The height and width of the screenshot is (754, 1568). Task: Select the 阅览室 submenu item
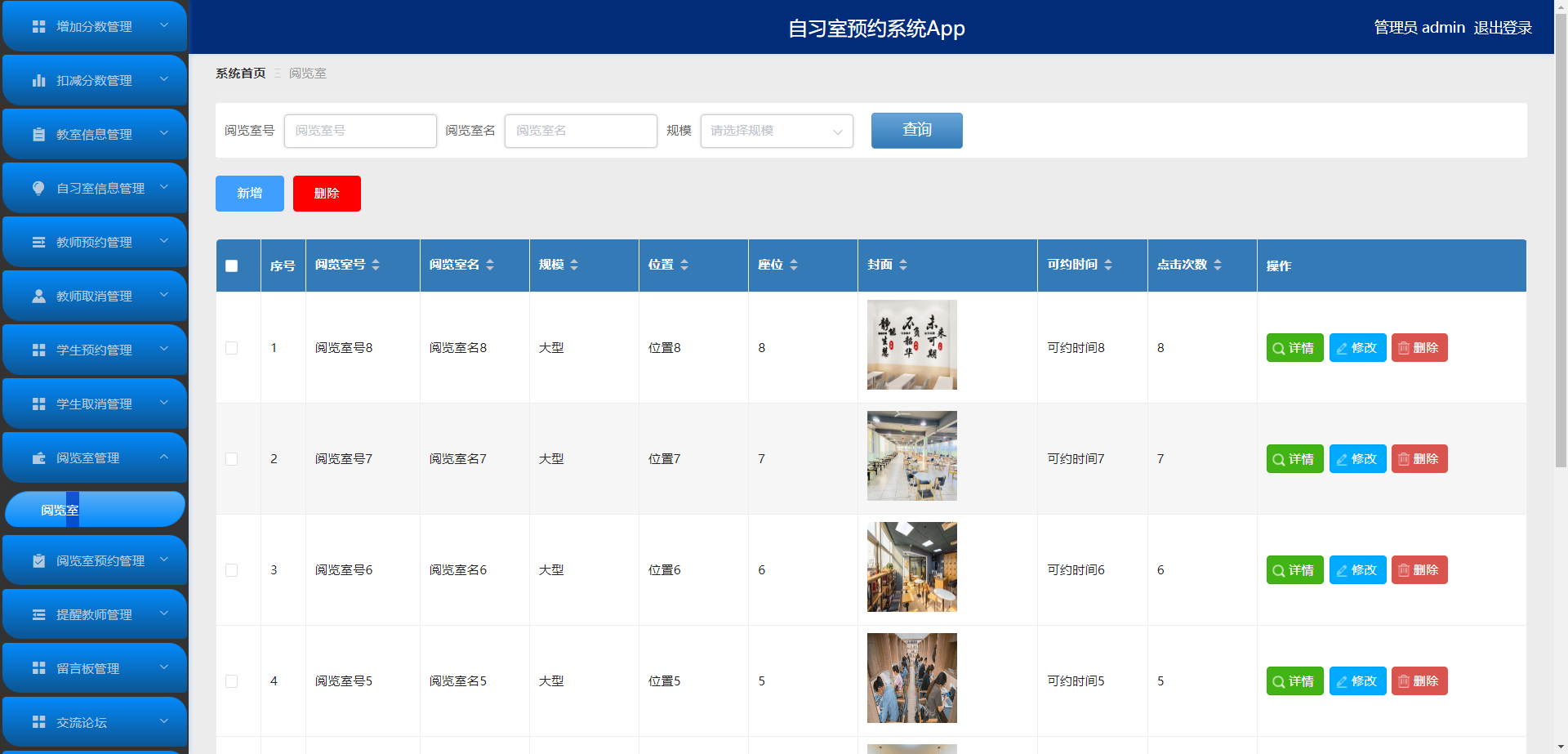pos(95,510)
